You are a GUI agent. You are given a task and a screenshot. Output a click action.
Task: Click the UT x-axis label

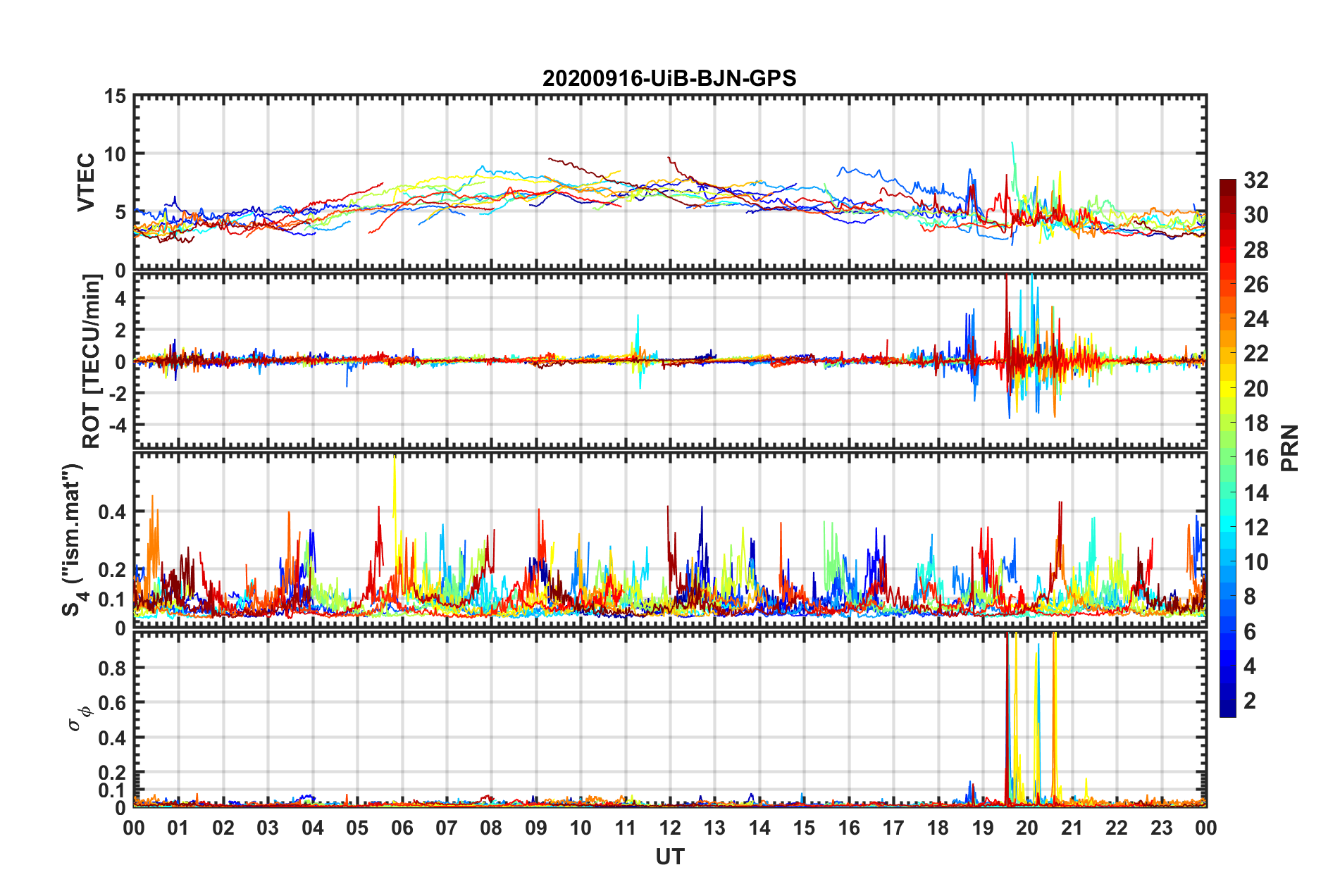[670, 857]
